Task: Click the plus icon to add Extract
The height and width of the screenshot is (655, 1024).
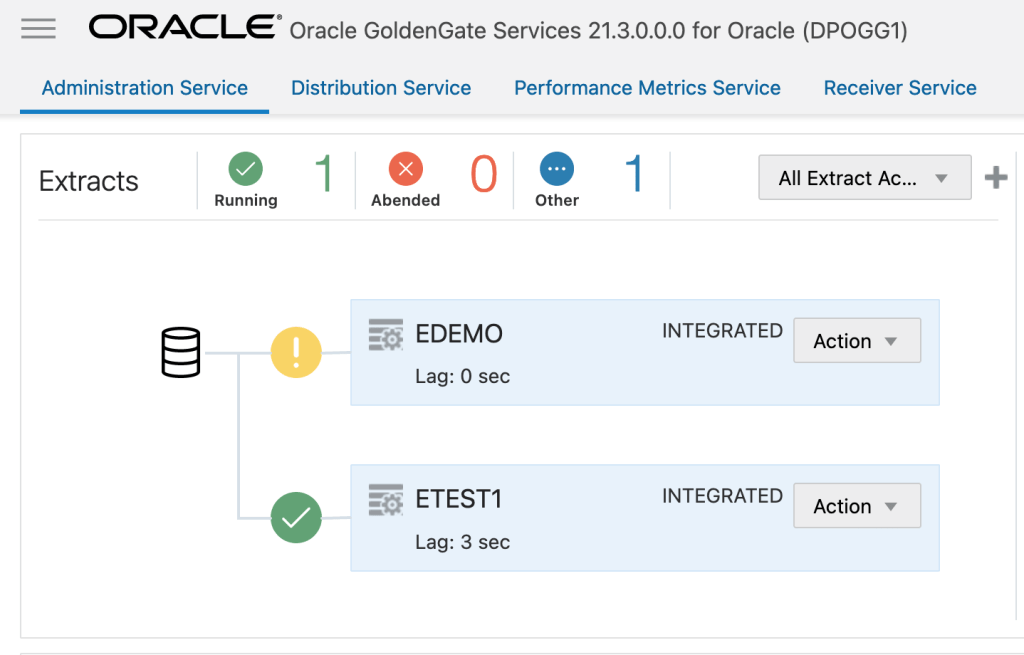Action: pos(995,178)
